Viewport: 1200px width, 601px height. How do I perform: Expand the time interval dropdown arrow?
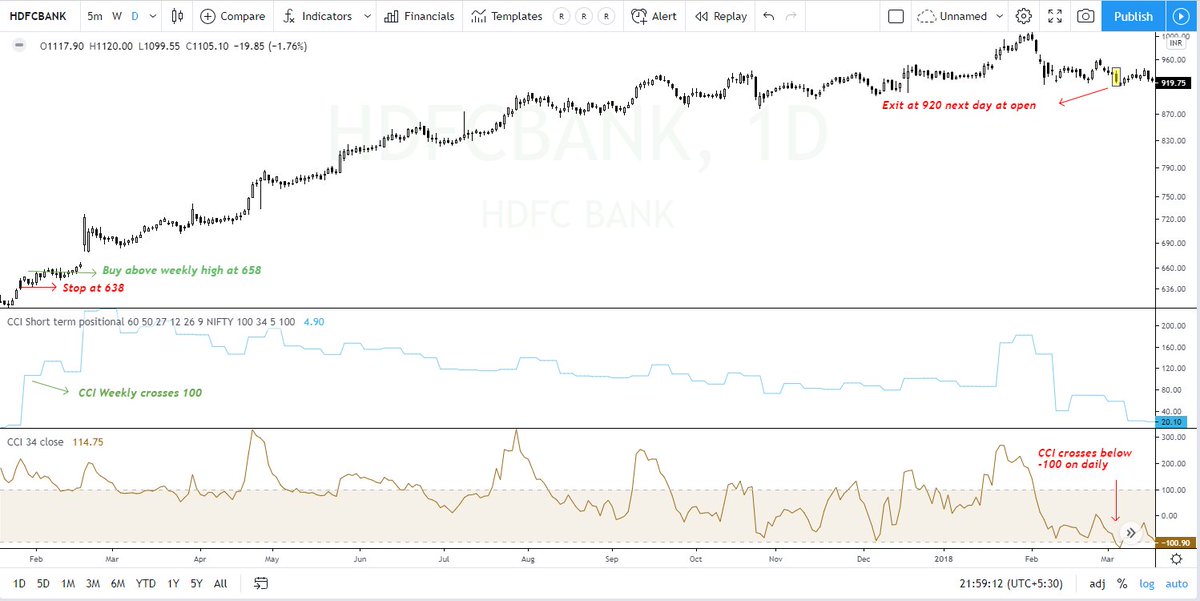[x=152, y=16]
